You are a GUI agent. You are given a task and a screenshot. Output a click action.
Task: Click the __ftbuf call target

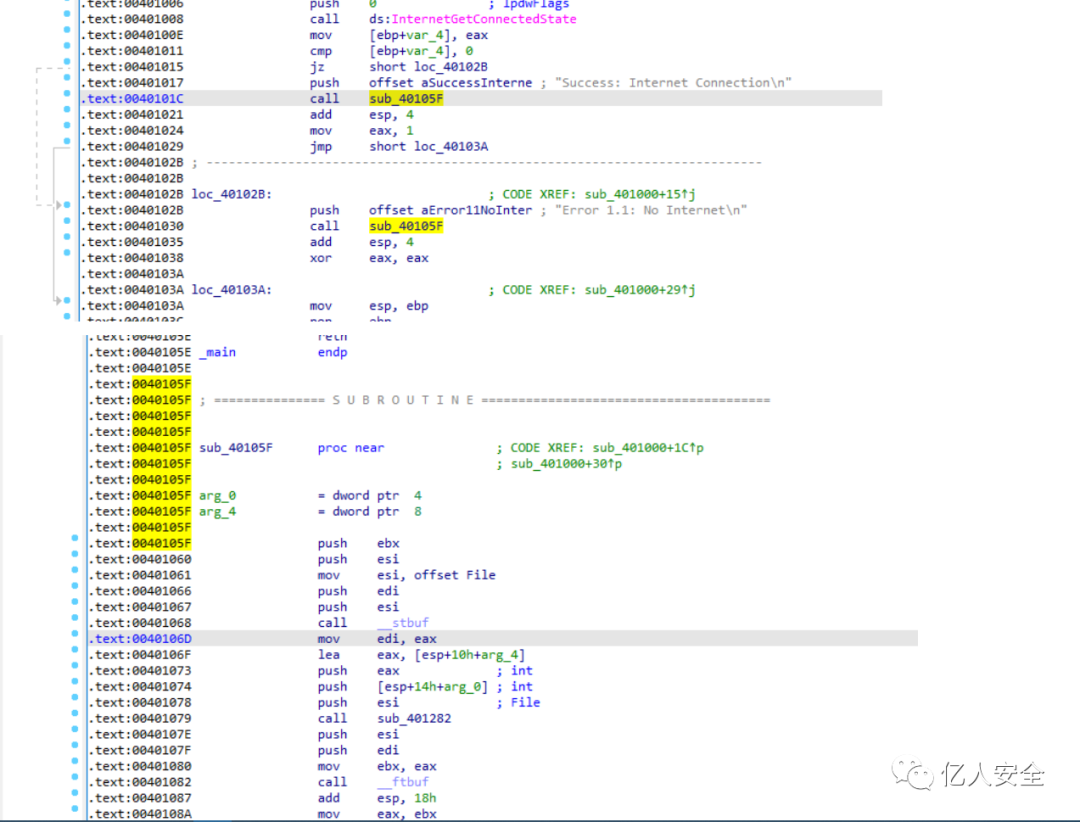[403, 782]
